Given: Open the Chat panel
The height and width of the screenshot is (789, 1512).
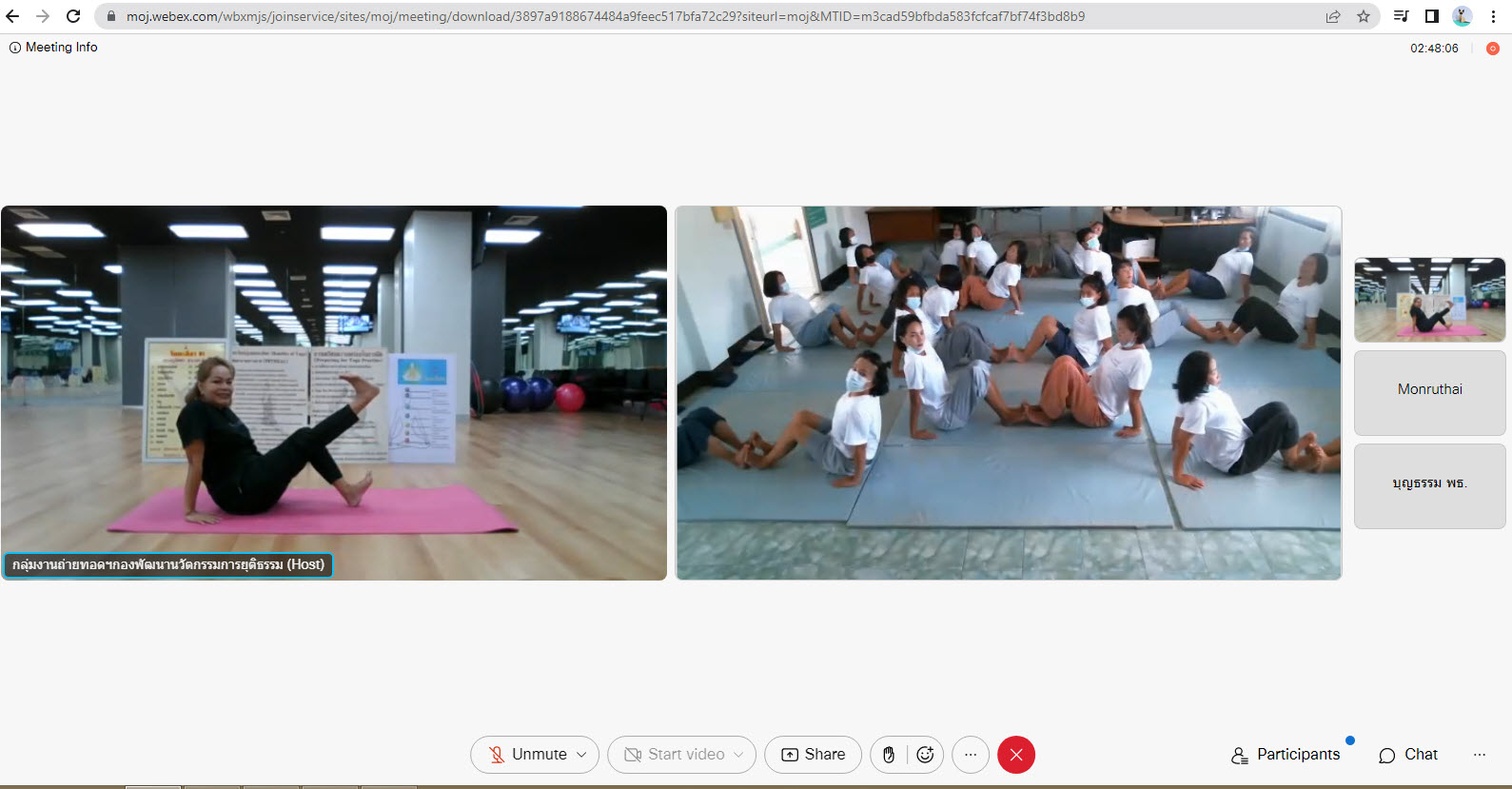Looking at the screenshot, I should tap(1408, 755).
